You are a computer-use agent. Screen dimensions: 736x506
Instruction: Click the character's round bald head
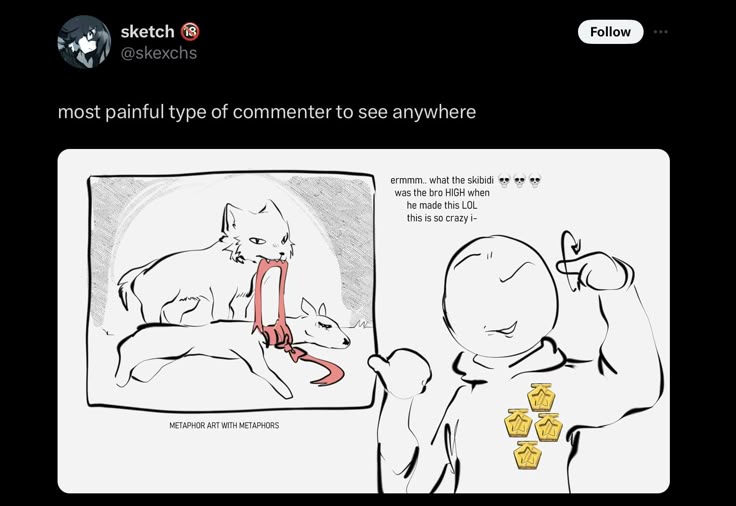(x=501, y=296)
